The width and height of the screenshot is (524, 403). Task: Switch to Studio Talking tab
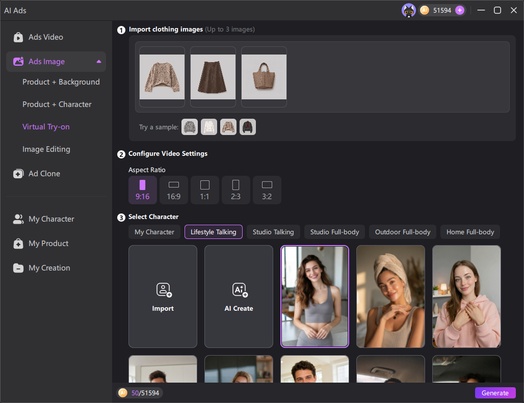[273, 232]
